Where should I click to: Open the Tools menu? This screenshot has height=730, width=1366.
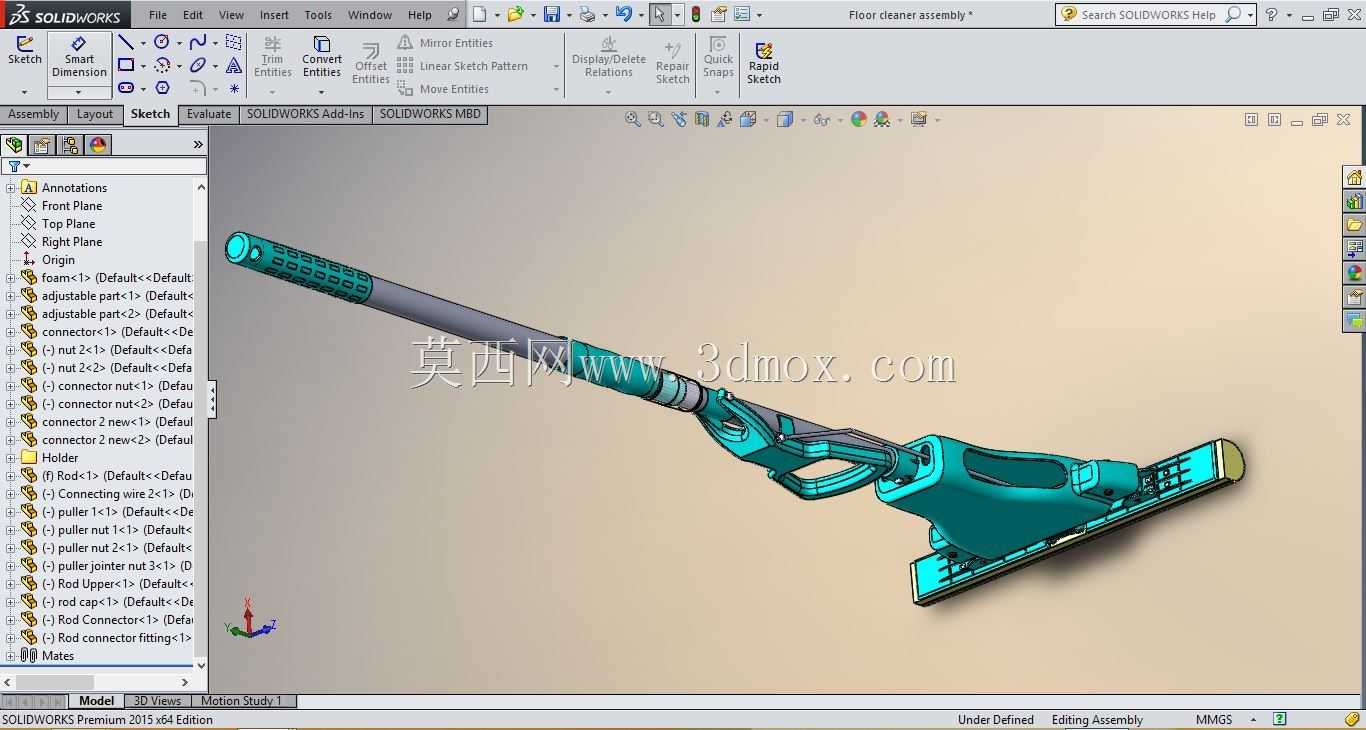pos(318,15)
